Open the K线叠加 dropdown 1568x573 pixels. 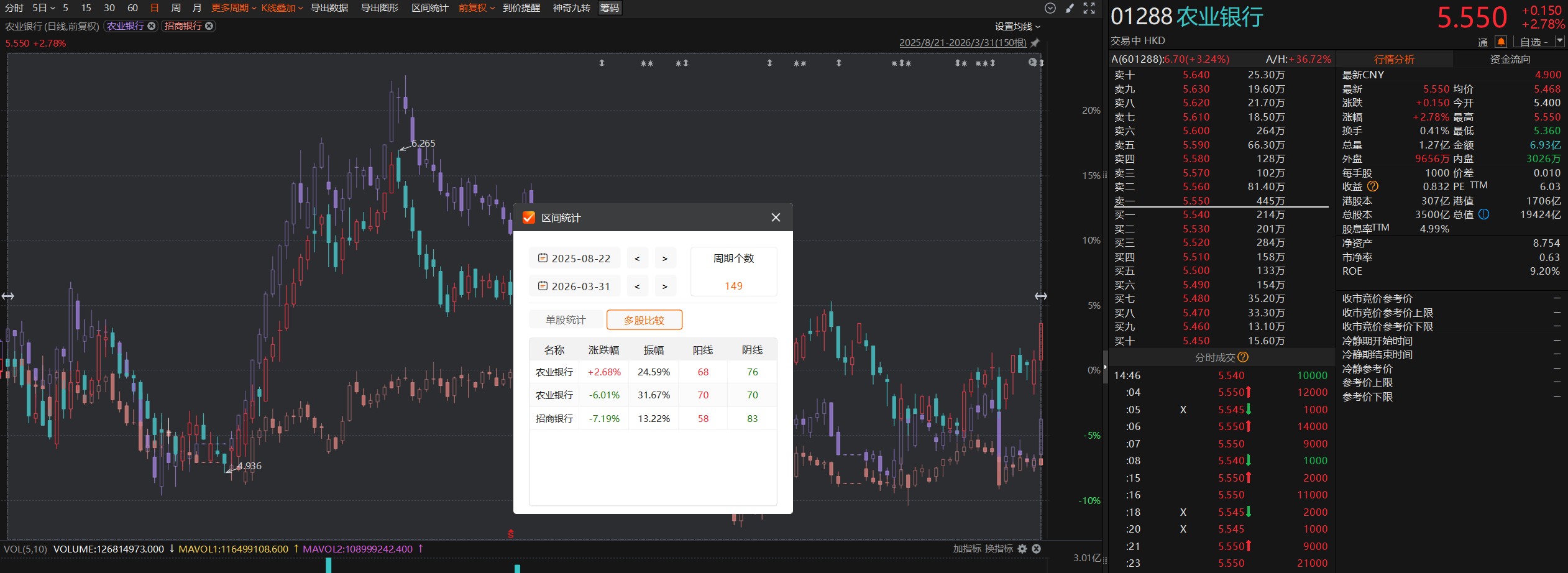(x=282, y=8)
